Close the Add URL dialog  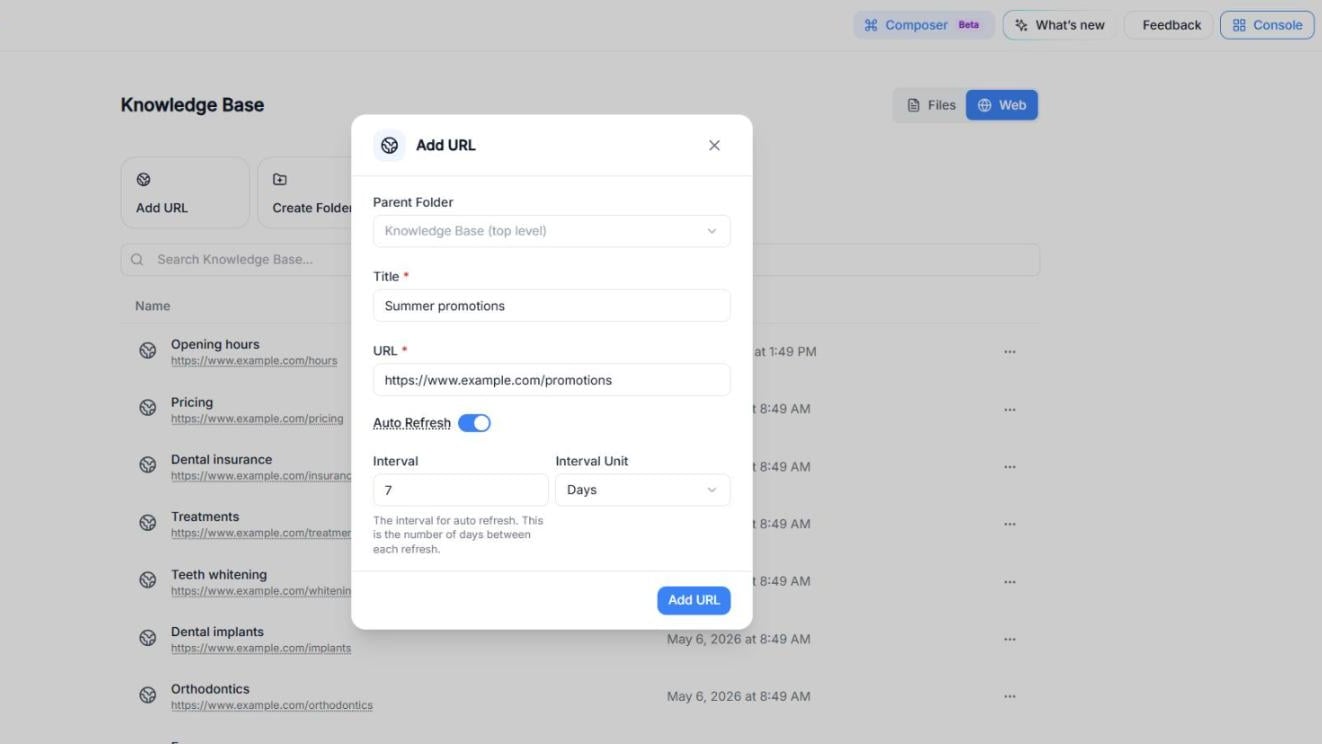[x=714, y=145]
